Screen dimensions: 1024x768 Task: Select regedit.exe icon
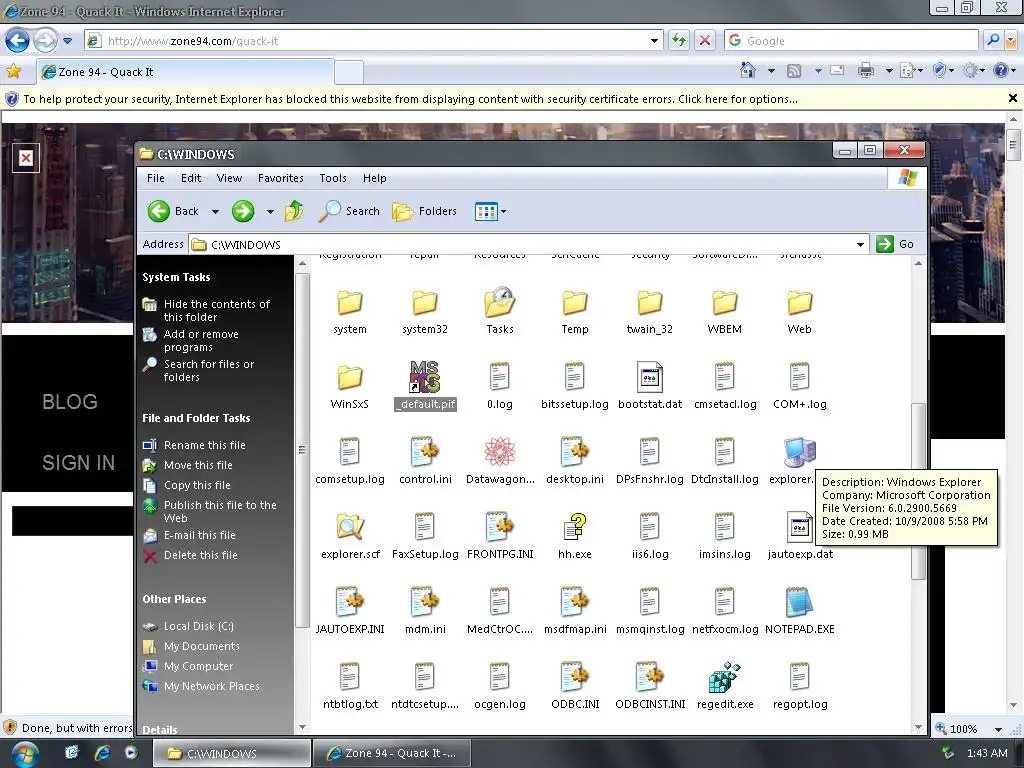725,677
